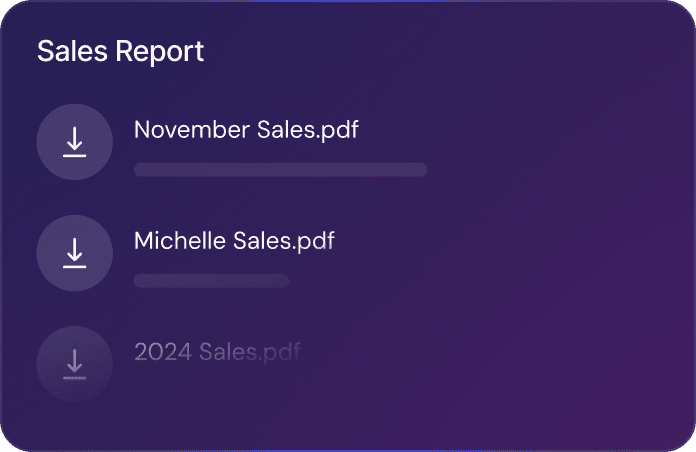The height and width of the screenshot is (452, 696).
Task: Select the circular icon left of Michelle Sales.pdf
Action: tap(74, 253)
